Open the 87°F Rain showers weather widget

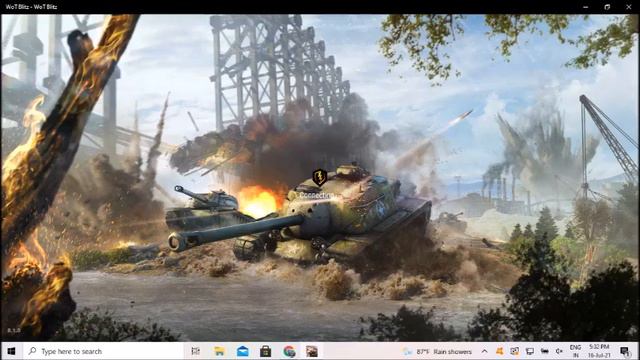(438, 351)
